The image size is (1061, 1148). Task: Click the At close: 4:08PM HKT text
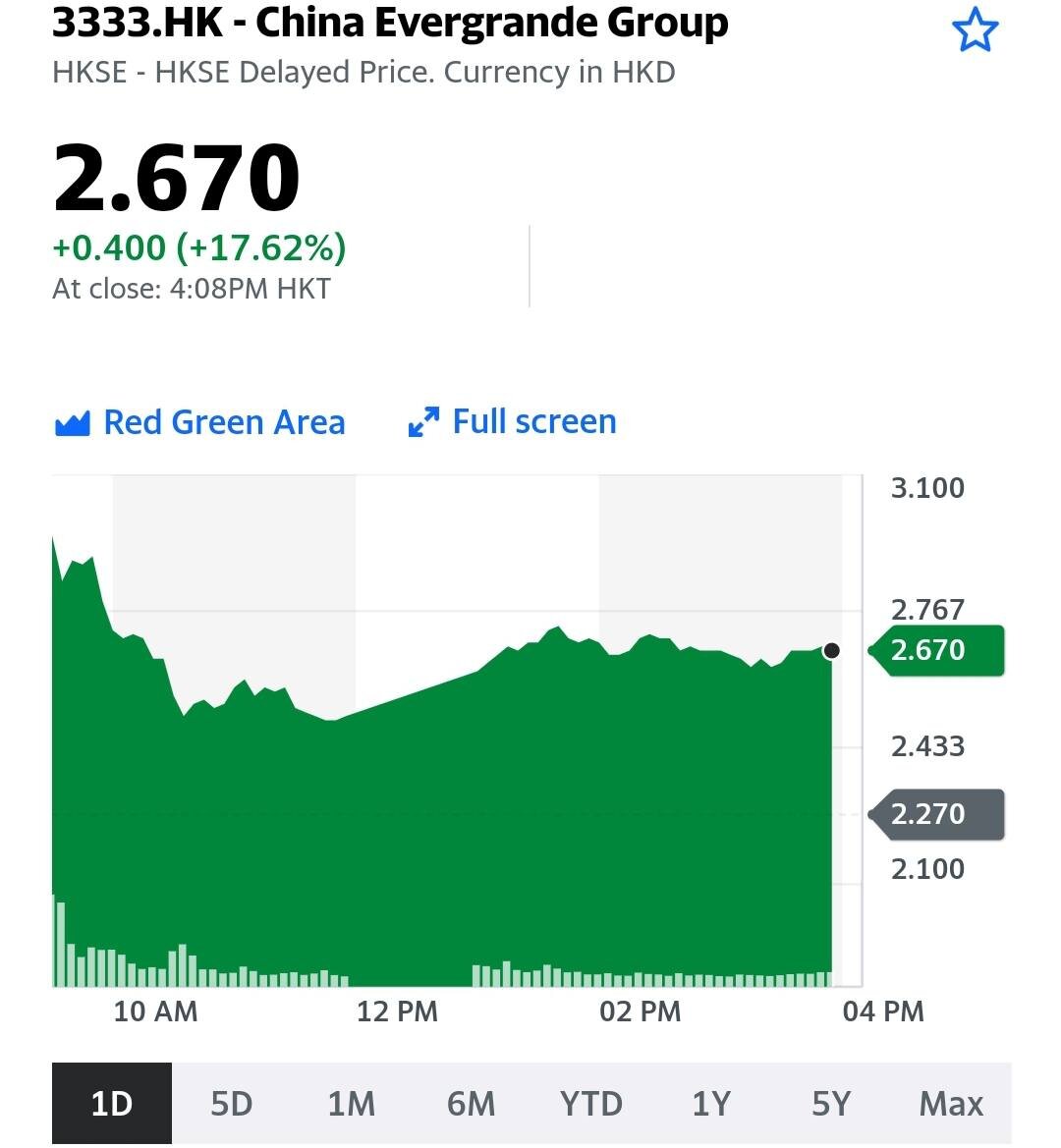click(x=192, y=289)
